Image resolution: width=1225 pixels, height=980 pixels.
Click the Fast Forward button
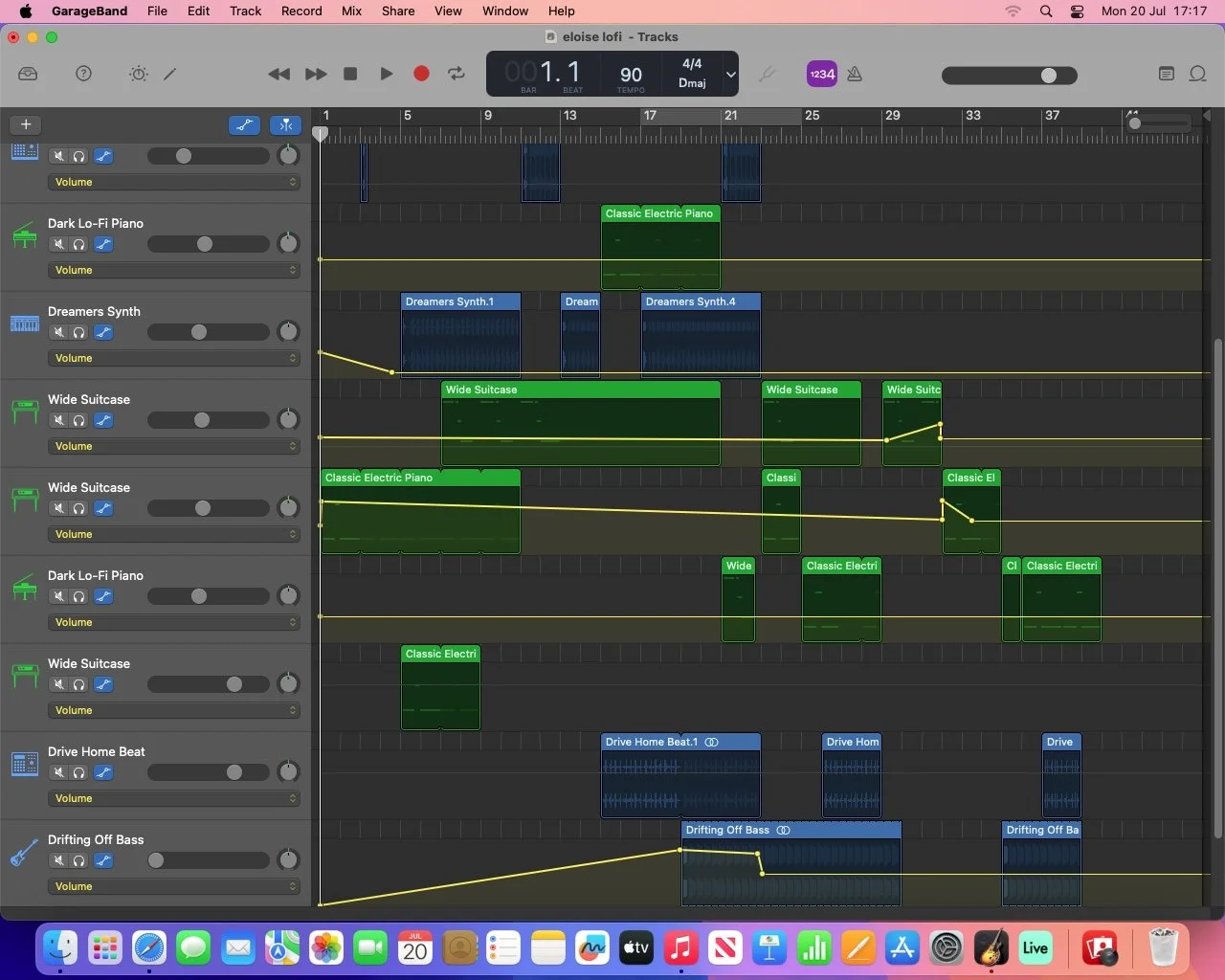pos(316,74)
